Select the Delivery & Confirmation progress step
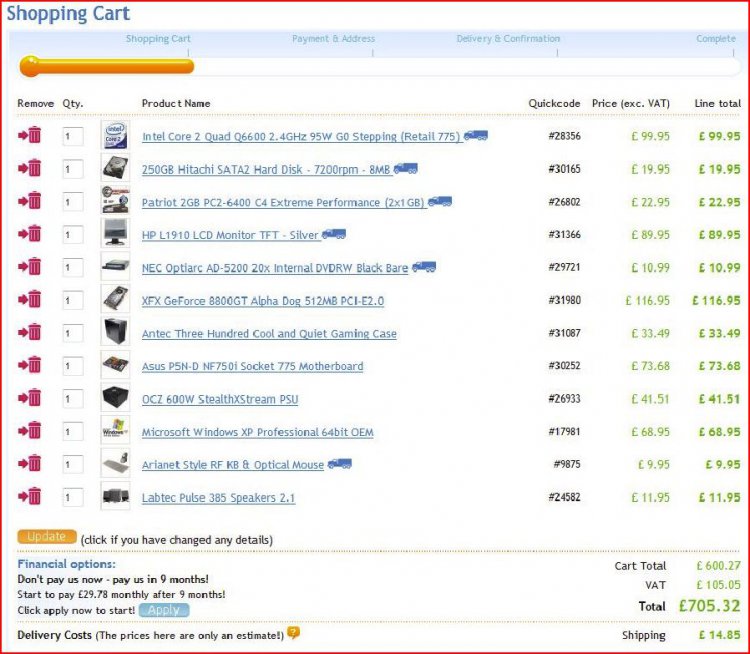Image resolution: width=750 pixels, height=654 pixels. [508, 39]
